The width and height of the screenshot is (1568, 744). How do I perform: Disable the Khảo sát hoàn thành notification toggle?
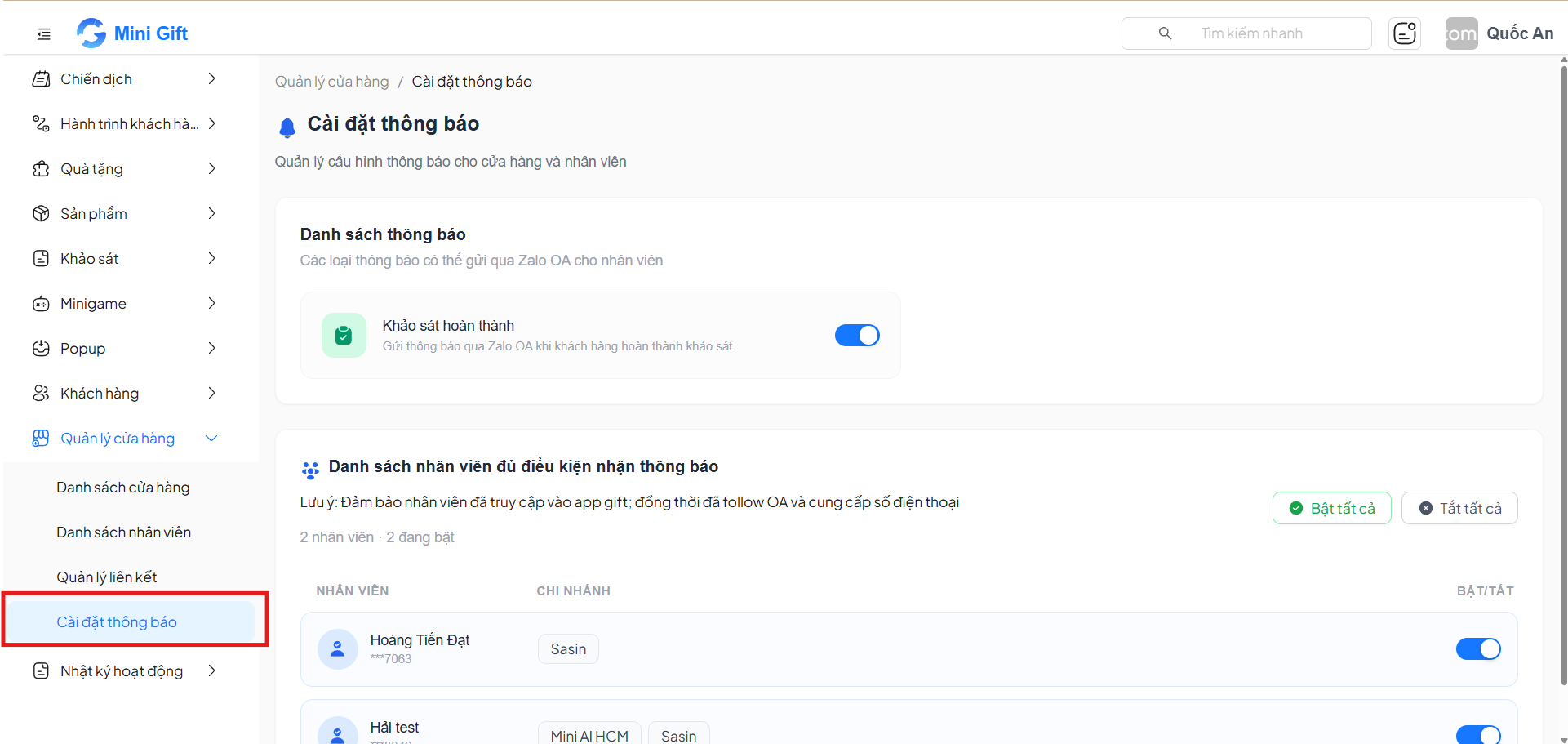(857, 336)
